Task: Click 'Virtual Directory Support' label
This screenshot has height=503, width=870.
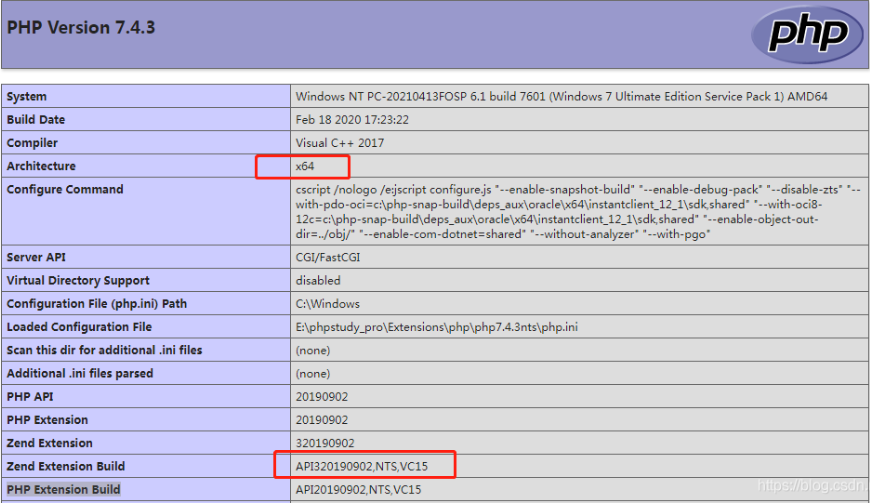Action: pos(78,281)
